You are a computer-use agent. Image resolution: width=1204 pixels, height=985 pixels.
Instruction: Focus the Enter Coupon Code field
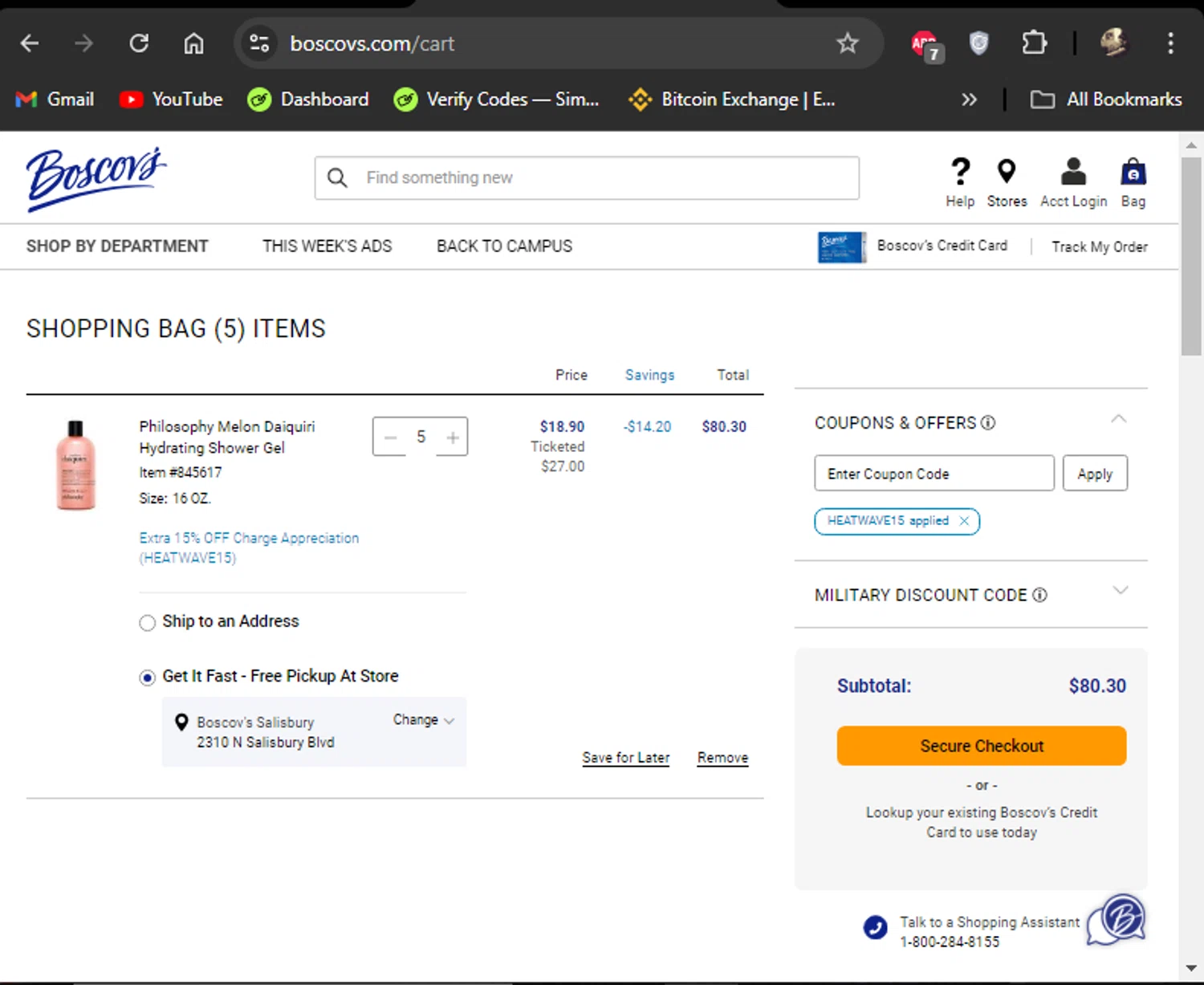coord(934,474)
